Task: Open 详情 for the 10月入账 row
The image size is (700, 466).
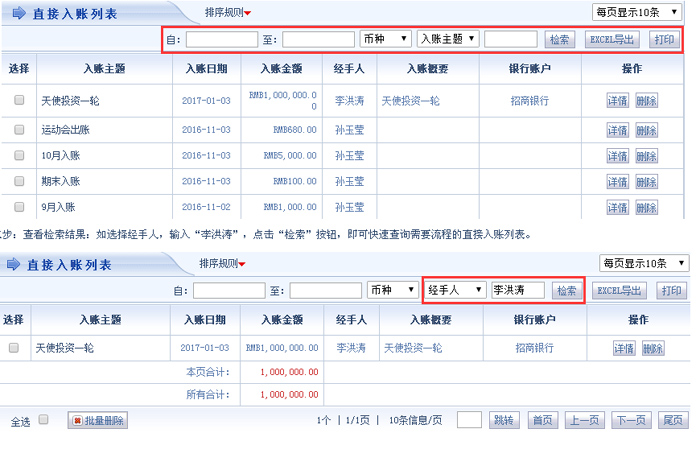Action: (618, 156)
